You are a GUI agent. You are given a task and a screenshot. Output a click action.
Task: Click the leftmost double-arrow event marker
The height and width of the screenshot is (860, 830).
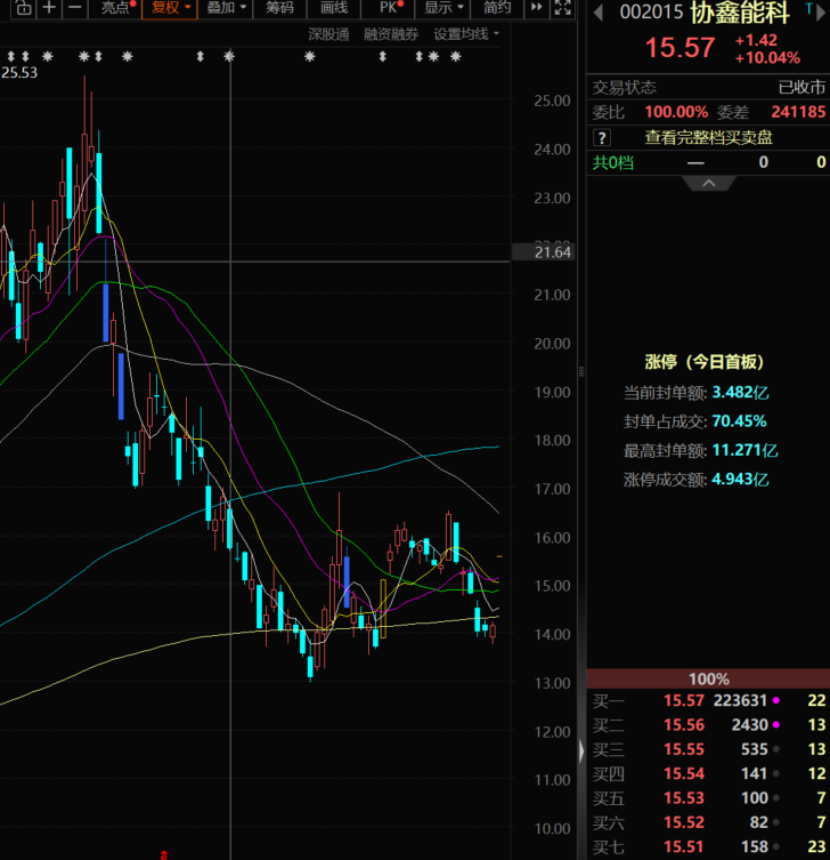(x=10, y=56)
